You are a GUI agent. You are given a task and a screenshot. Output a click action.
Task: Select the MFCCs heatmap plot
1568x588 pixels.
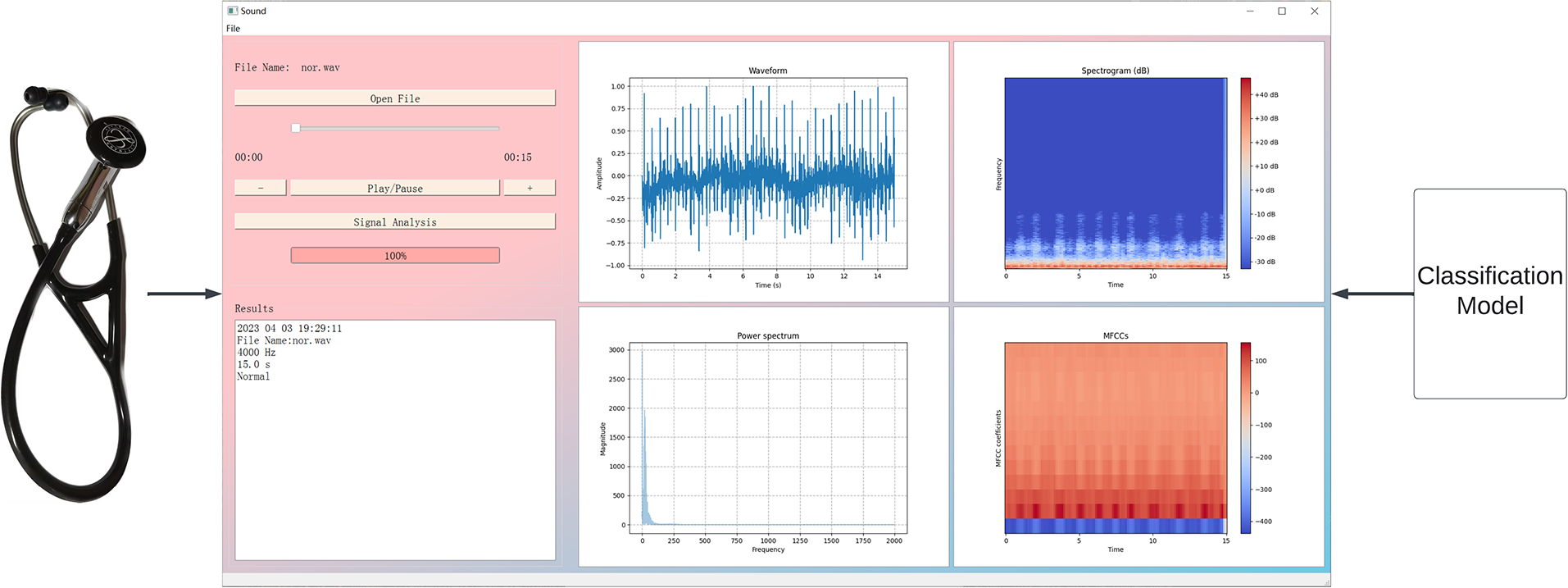(1115, 438)
